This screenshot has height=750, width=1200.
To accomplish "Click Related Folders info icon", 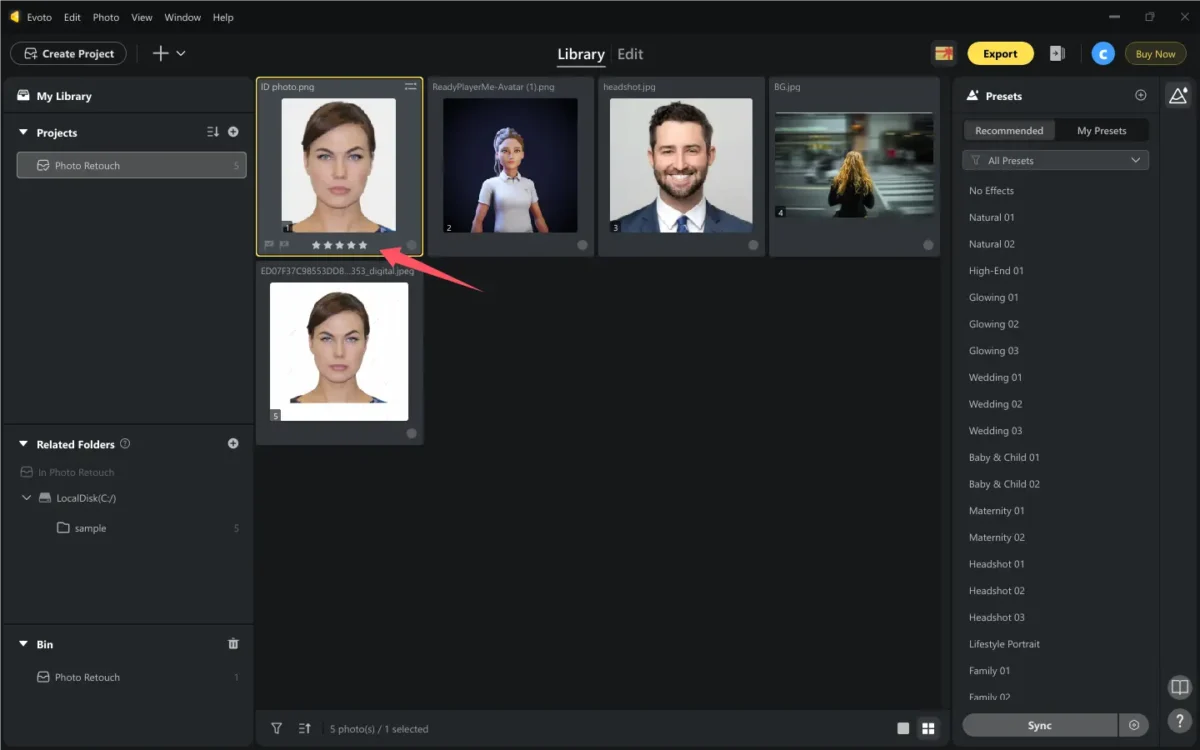I will [x=125, y=444].
